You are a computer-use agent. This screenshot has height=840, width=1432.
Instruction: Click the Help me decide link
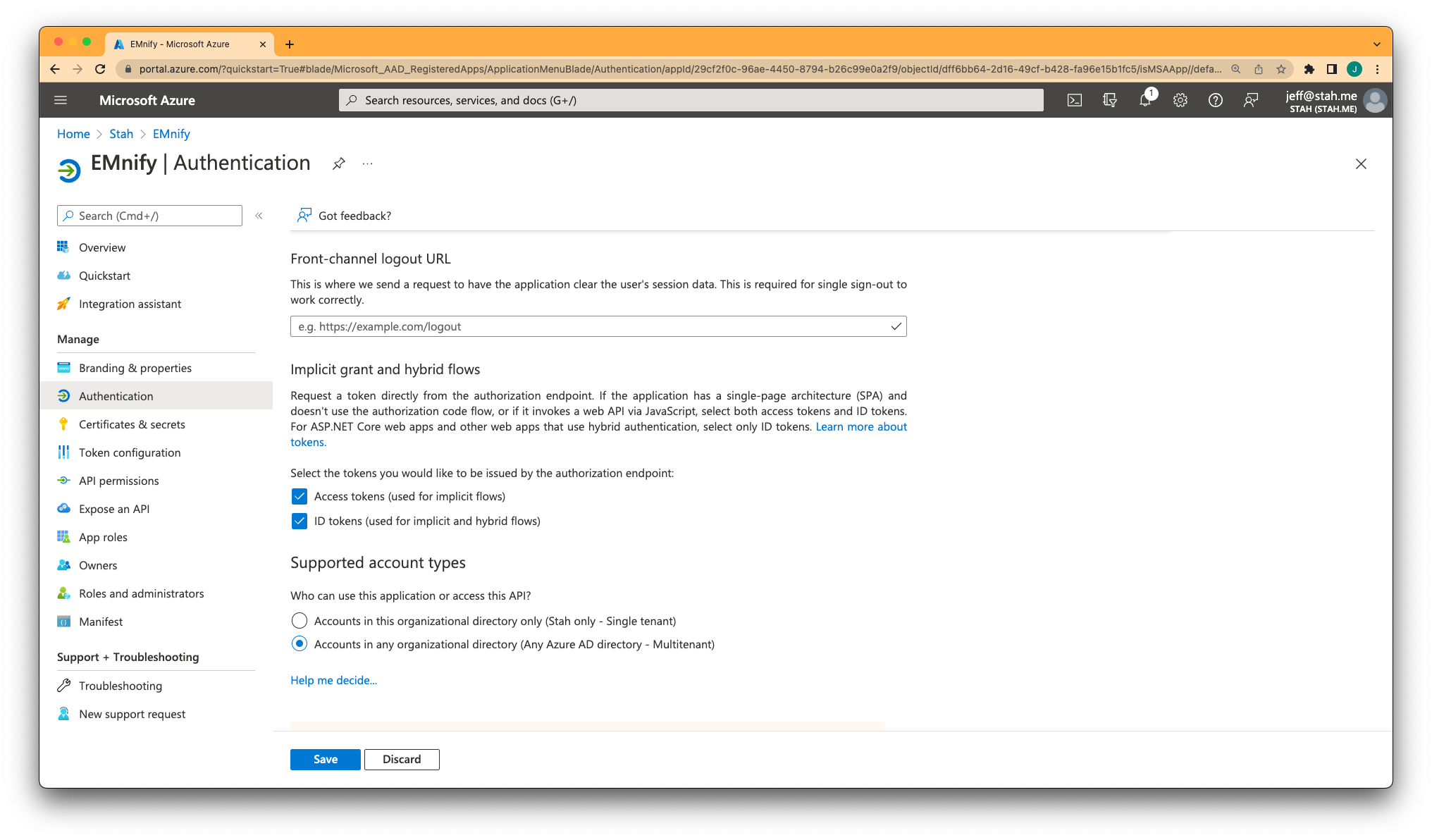click(334, 680)
